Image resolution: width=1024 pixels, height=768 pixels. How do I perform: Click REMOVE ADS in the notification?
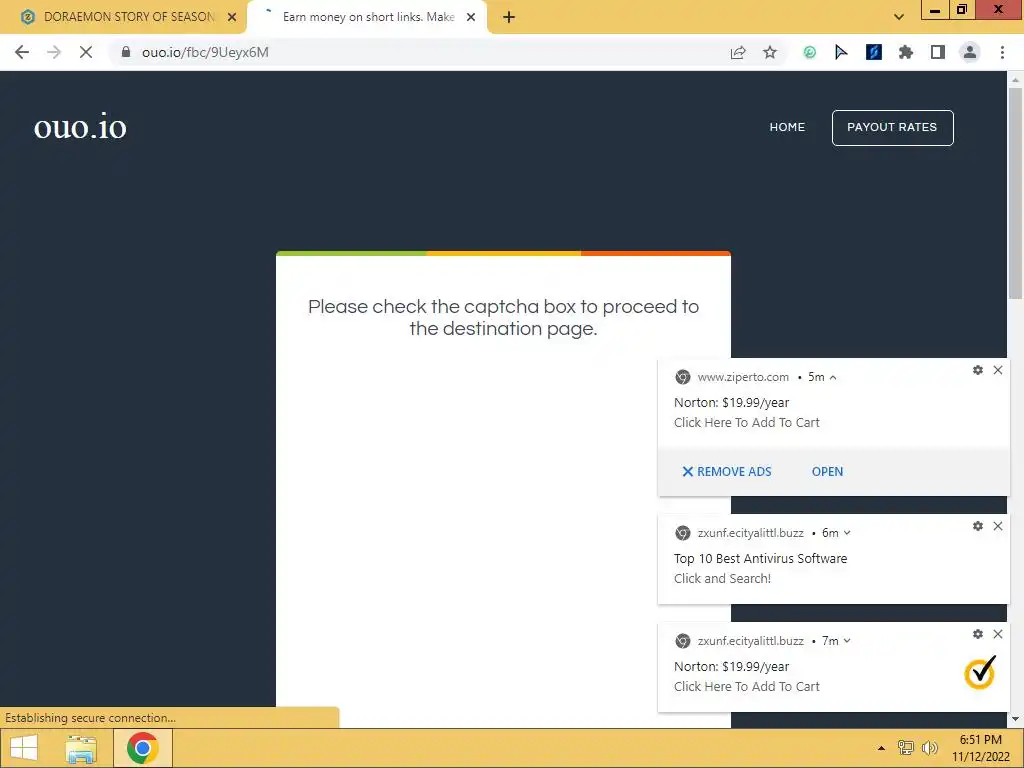point(727,472)
